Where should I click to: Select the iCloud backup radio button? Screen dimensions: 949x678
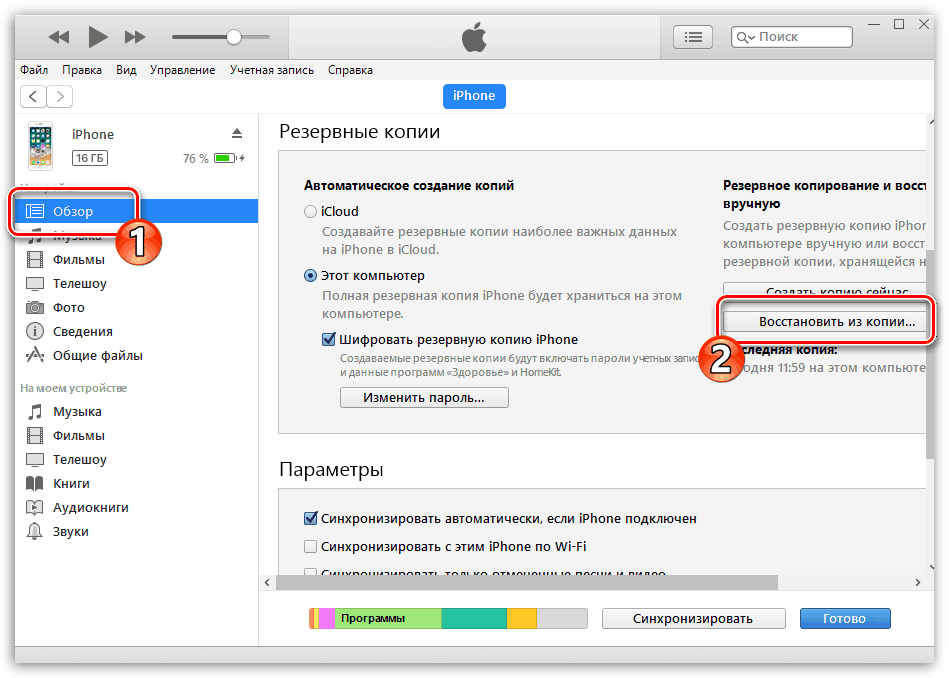[x=311, y=212]
